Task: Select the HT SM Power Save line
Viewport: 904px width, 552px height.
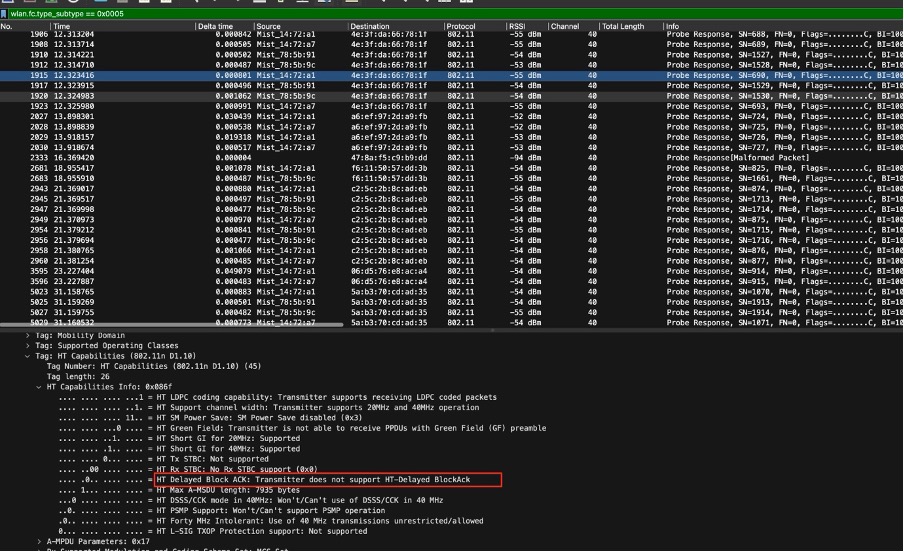Action: point(210,418)
